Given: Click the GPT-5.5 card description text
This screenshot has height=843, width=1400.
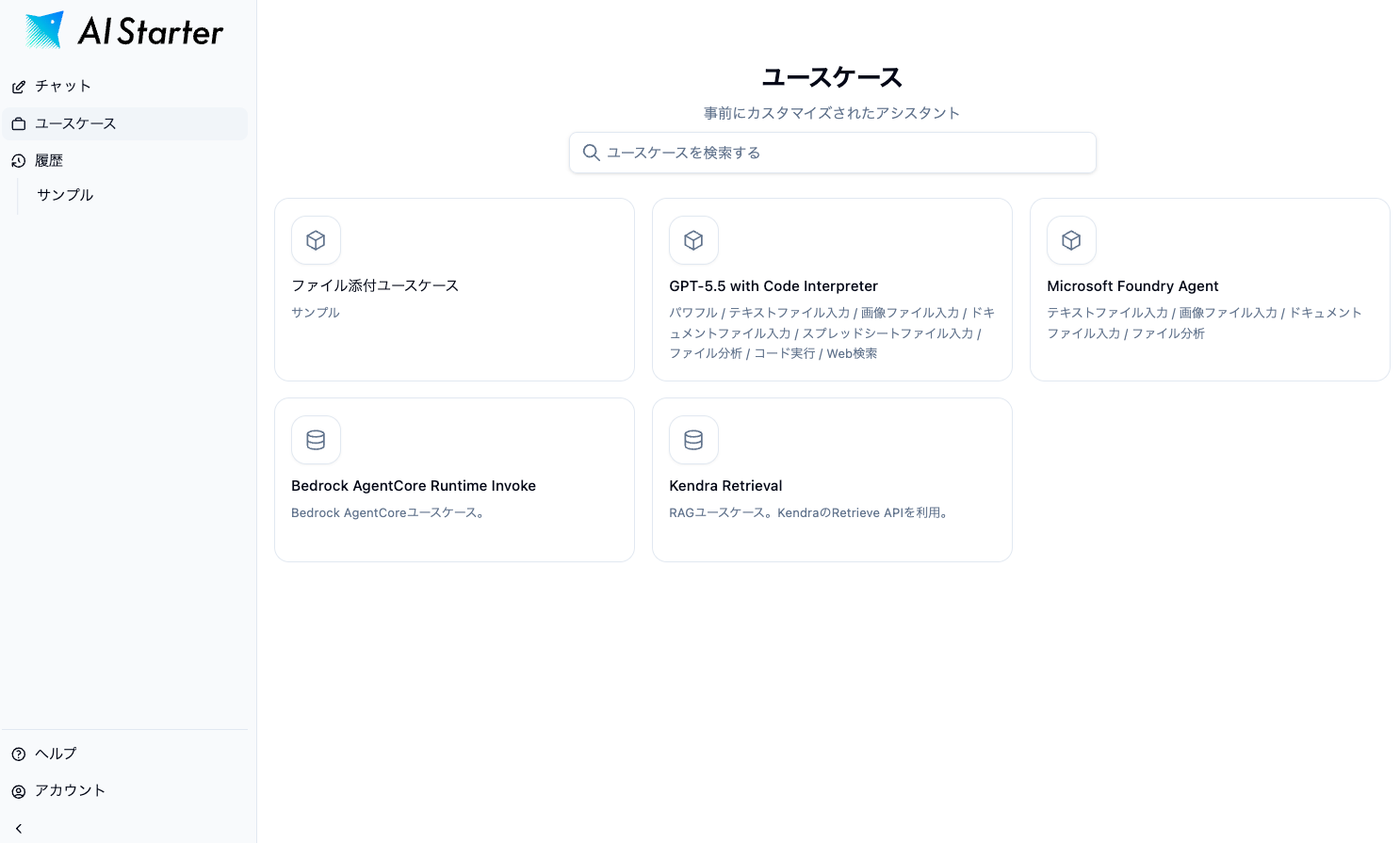Looking at the screenshot, I should pos(832,332).
